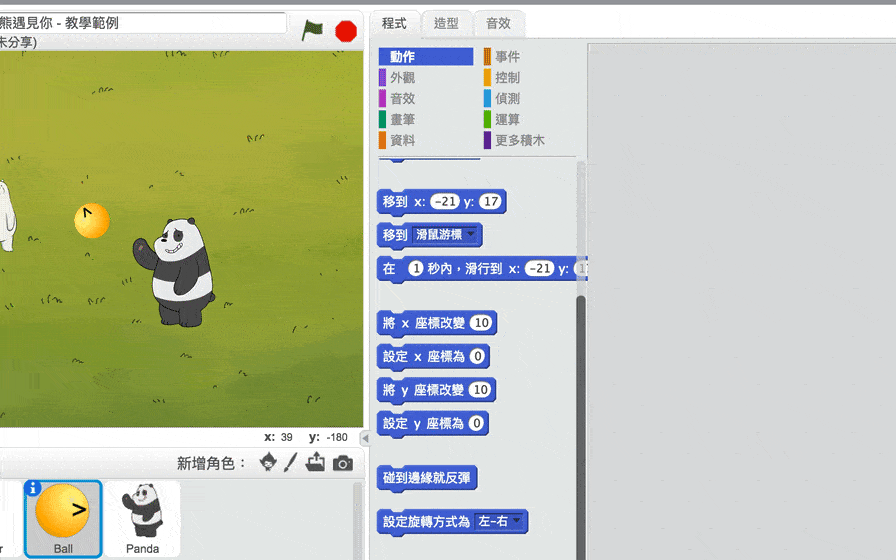Viewport: 896px width, 560px height.
Task: Edit value 0 in 設定 x 座標為 block
Action: [x=478, y=356]
